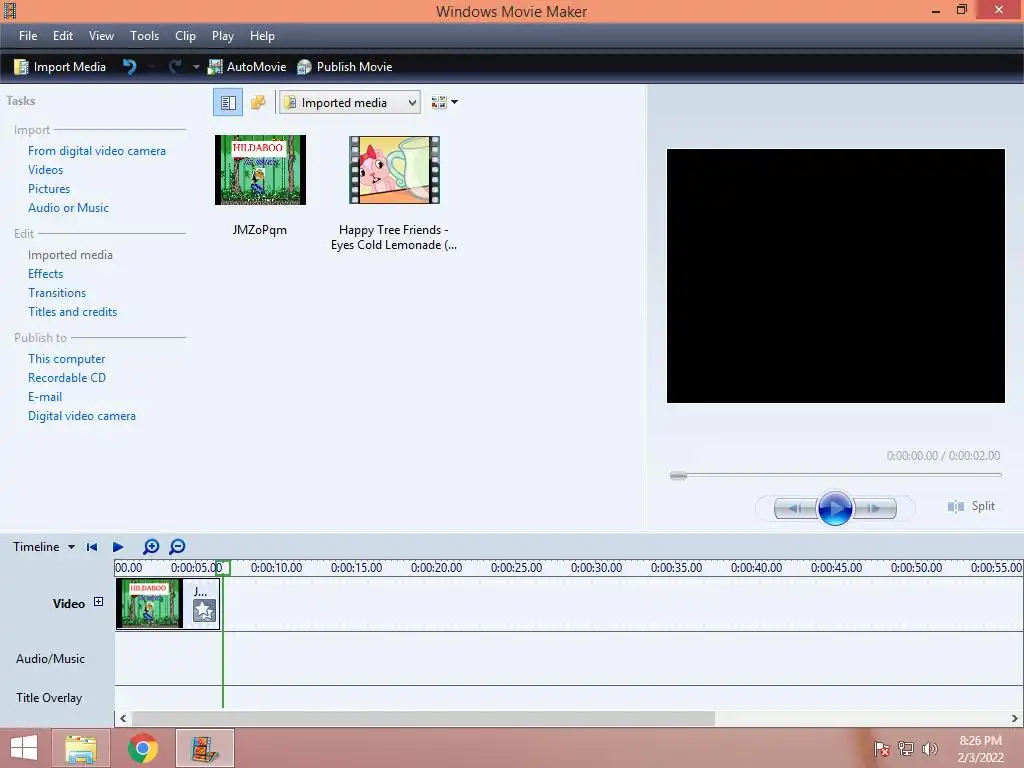Screen dimensions: 1024x768
Task: Import from digital video camera
Action: [x=97, y=151]
